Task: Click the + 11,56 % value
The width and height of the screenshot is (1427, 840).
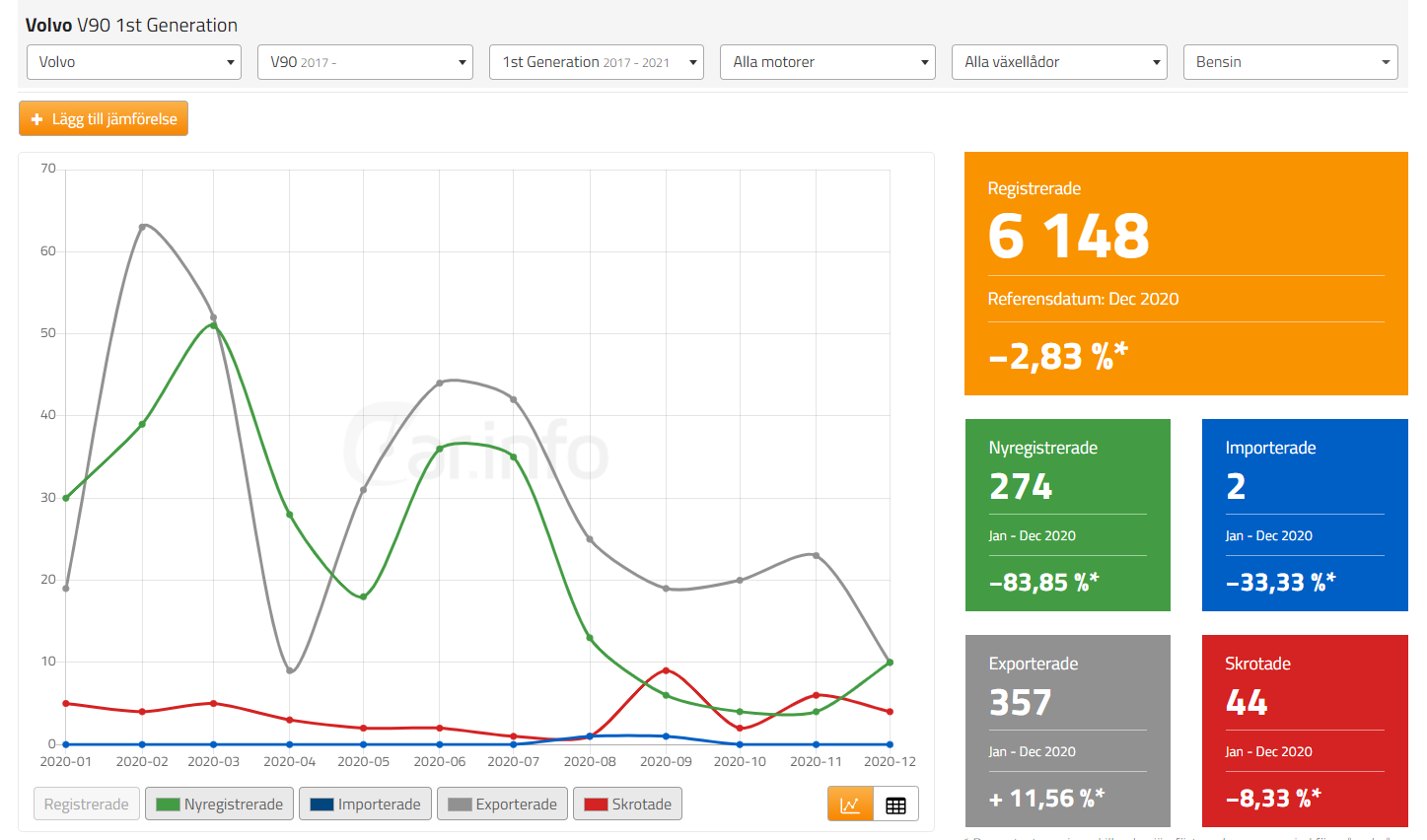Action: (1046, 798)
